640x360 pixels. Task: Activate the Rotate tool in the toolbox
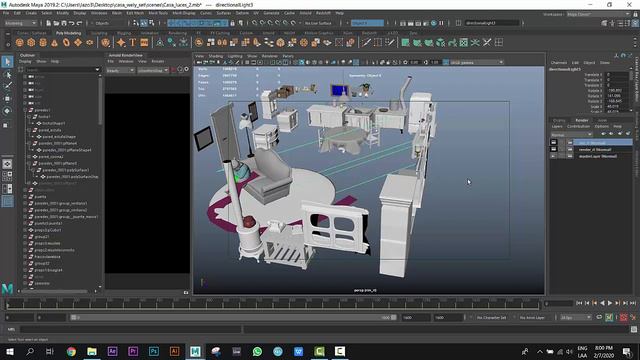click(7, 111)
